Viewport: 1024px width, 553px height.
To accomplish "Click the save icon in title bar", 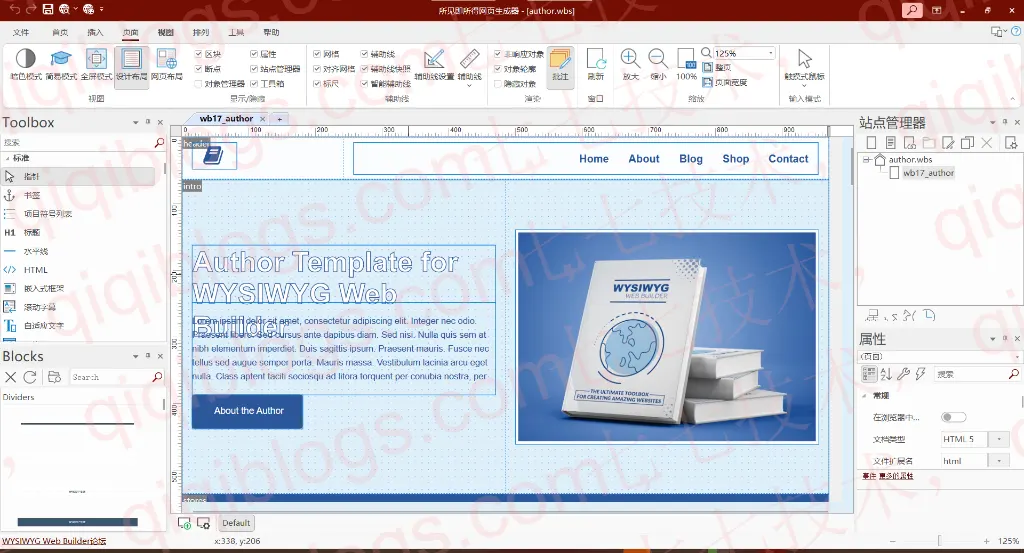I will [48, 9].
